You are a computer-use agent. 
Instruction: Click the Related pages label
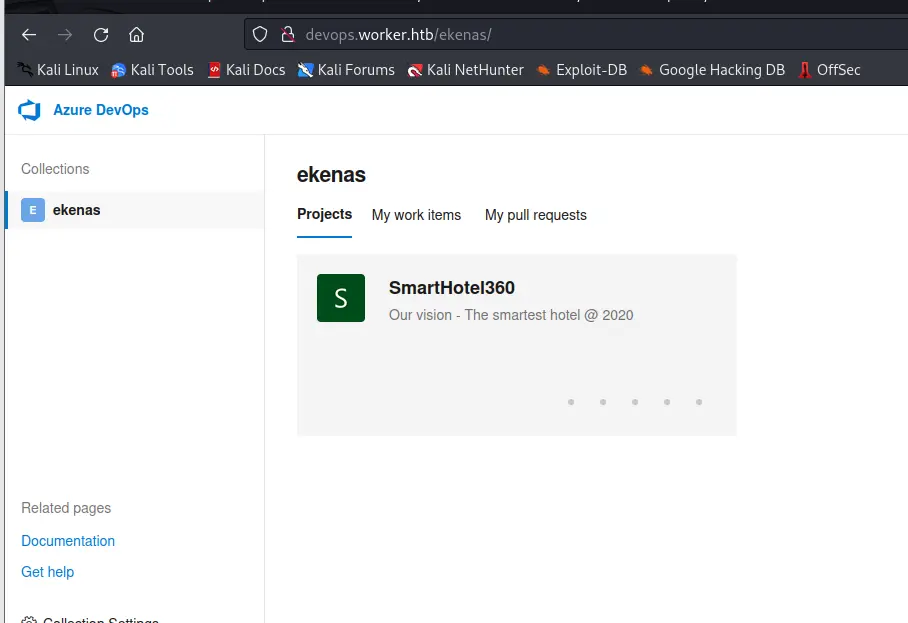pos(66,508)
